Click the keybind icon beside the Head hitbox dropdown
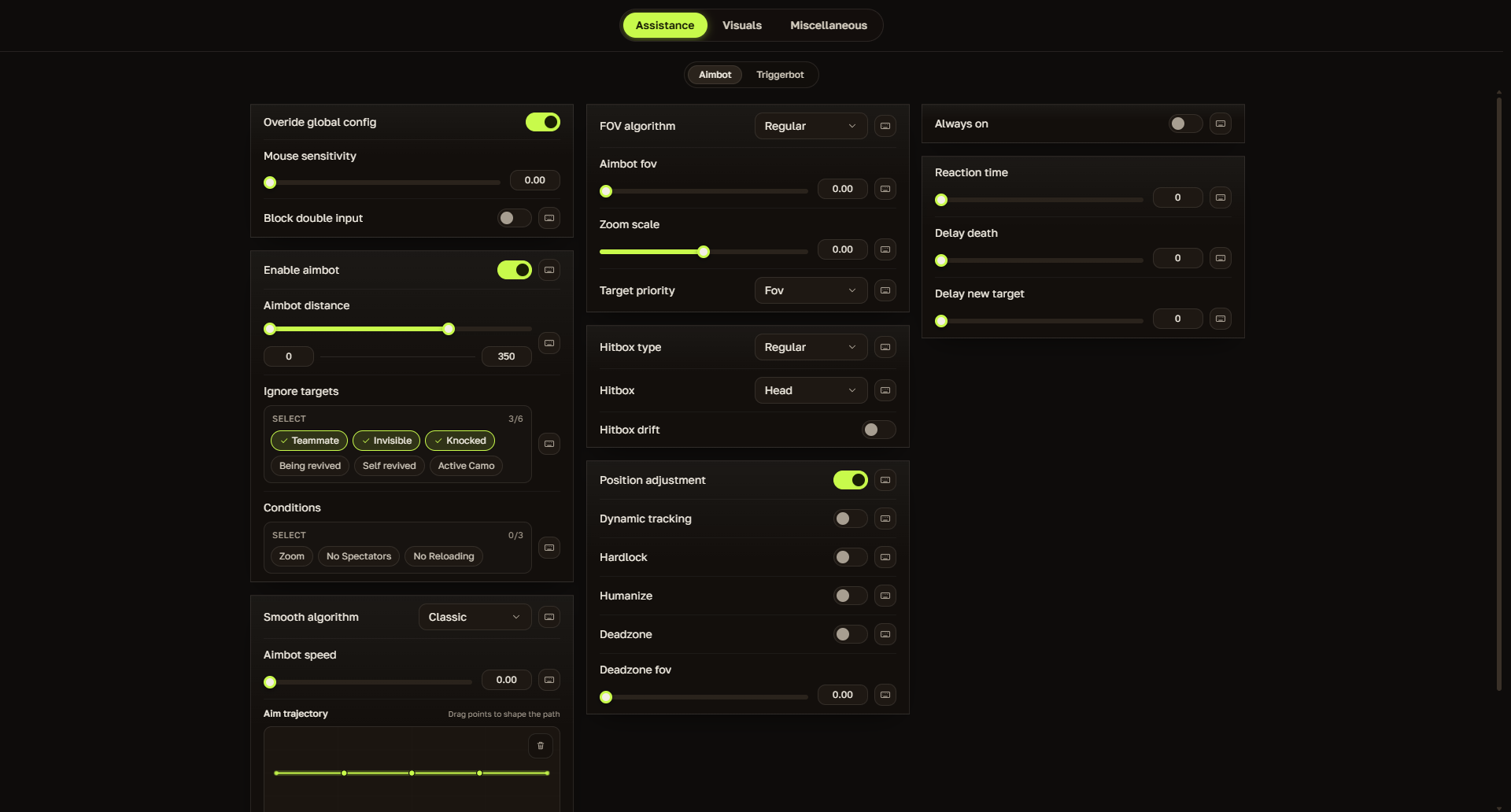Screen dimensions: 1511x812 (885, 390)
